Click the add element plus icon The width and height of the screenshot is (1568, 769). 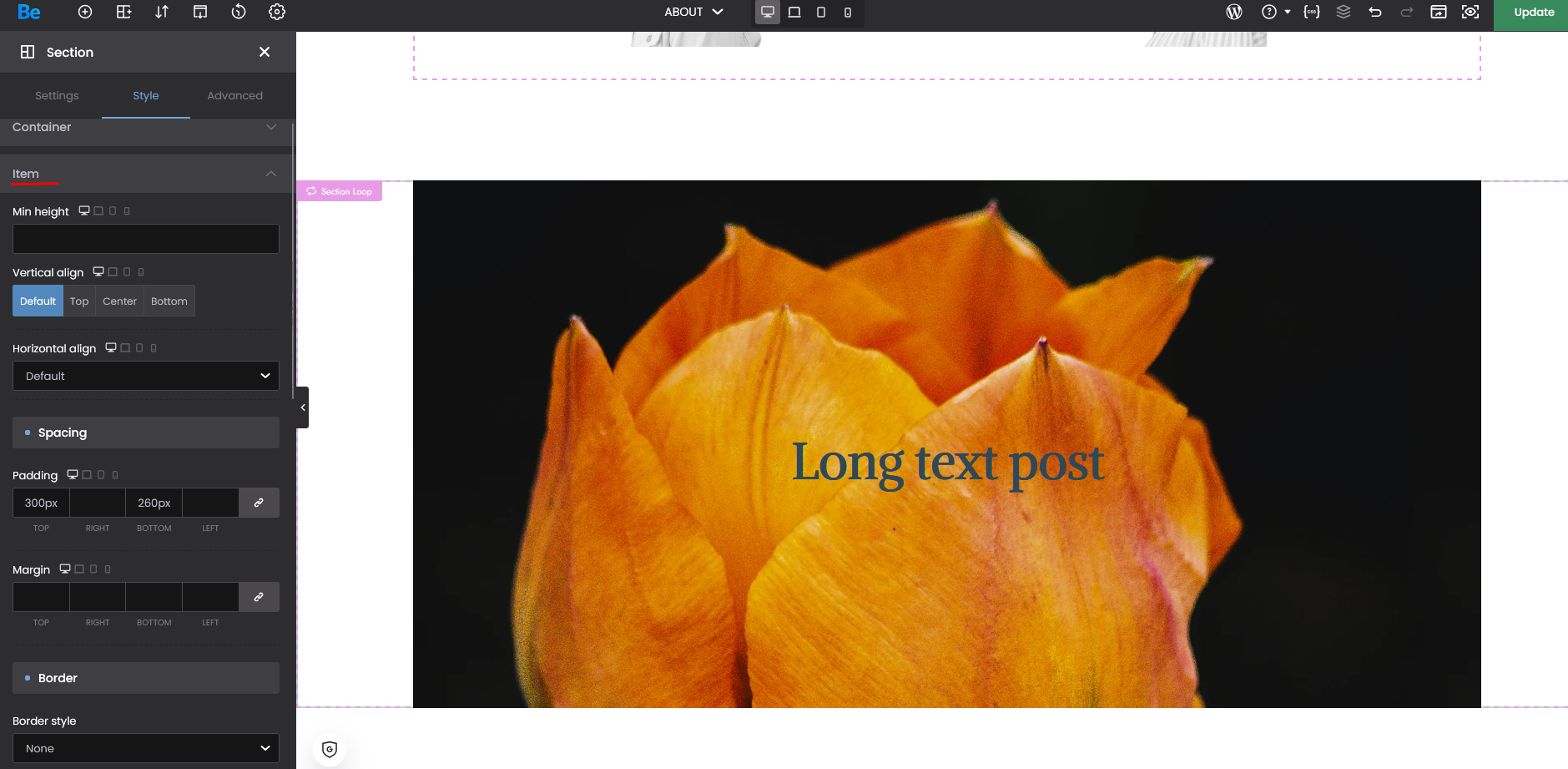tap(85, 12)
